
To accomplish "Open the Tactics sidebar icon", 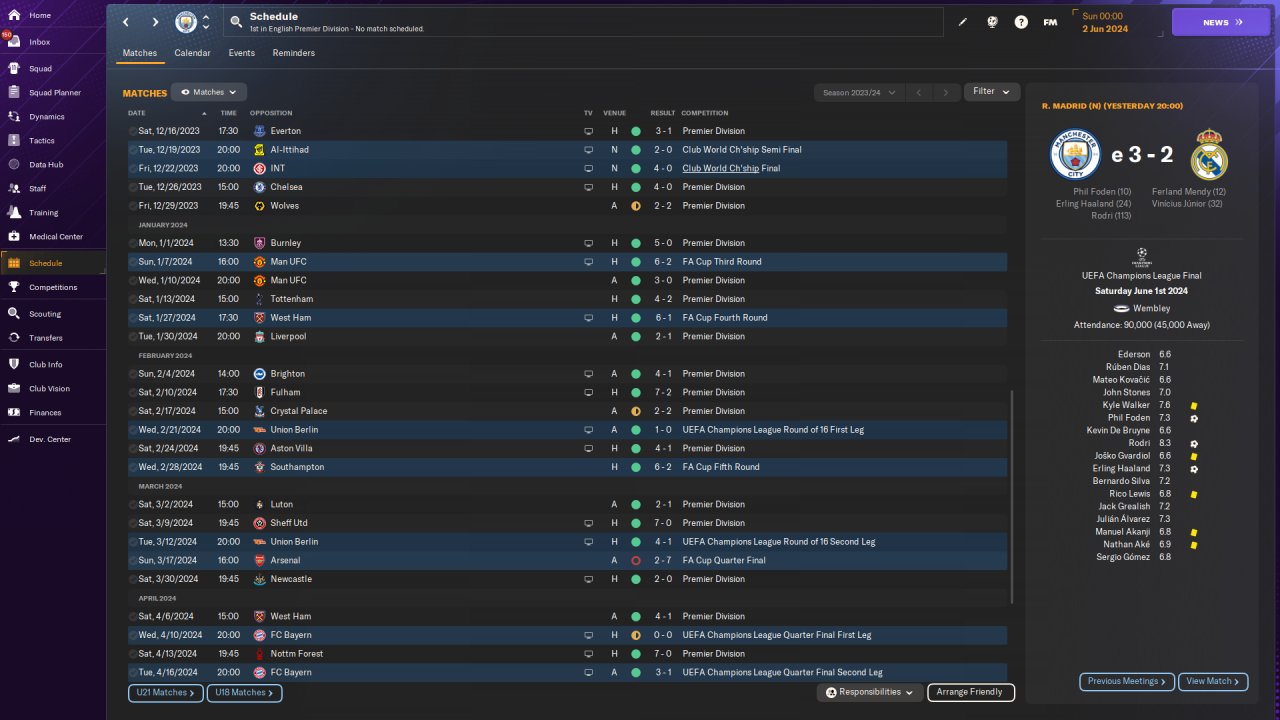I will [x=14, y=141].
